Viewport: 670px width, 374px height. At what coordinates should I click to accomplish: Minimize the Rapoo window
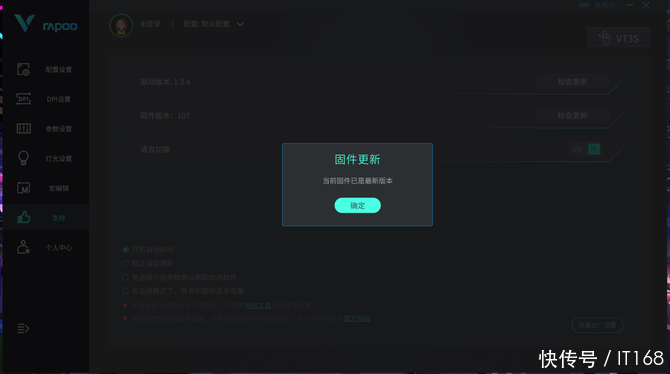(630, 5)
